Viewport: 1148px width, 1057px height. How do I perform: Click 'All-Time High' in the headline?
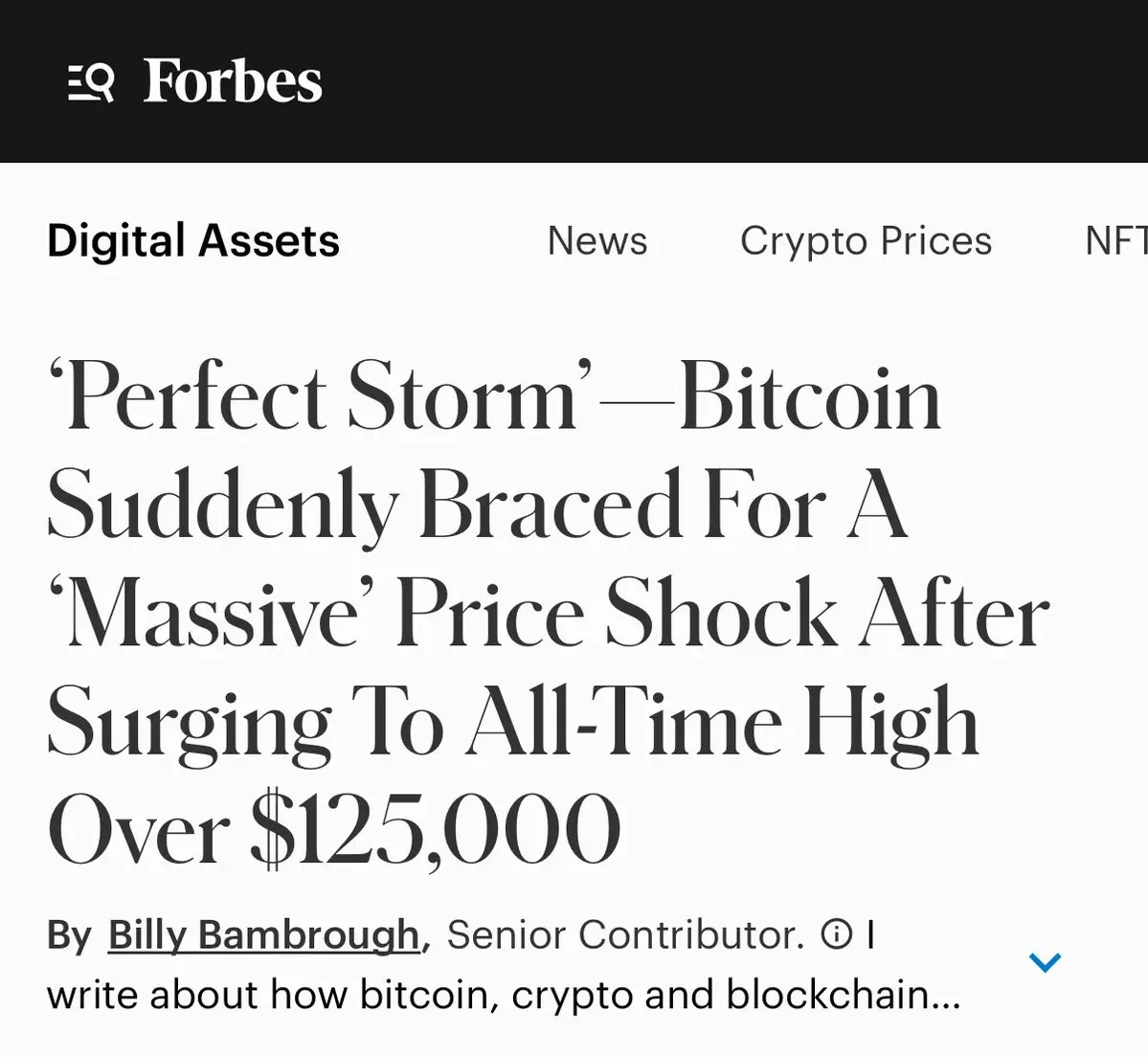pos(723,723)
